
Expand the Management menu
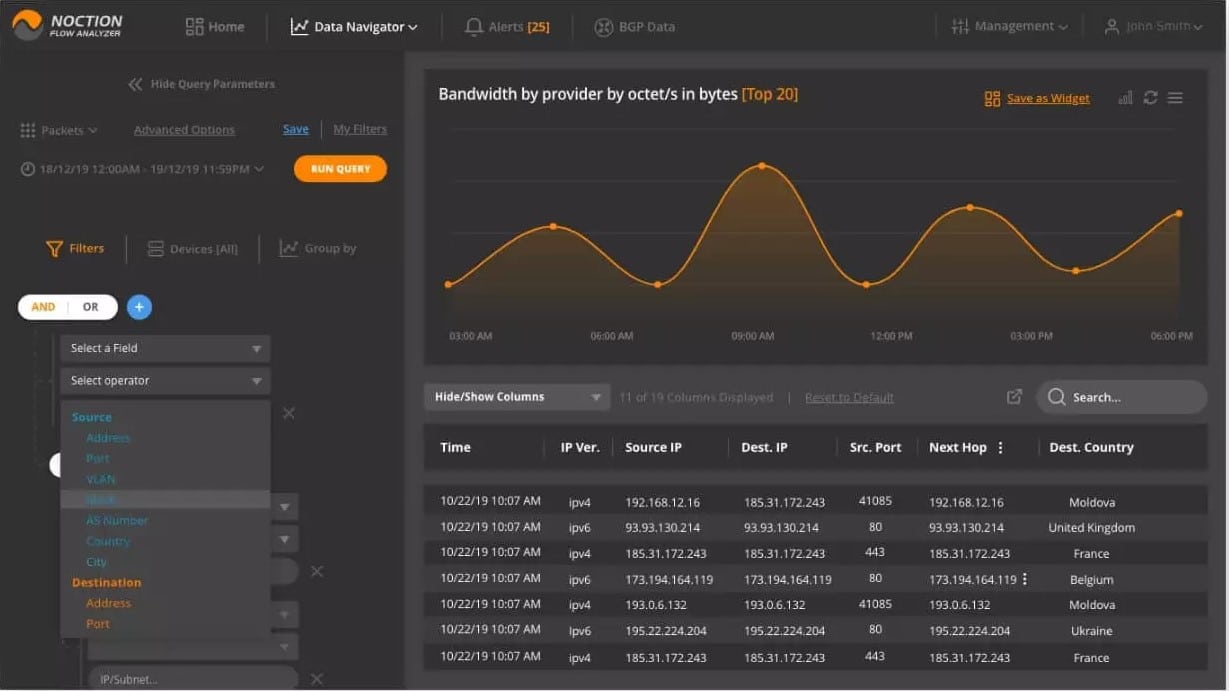point(1010,26)
